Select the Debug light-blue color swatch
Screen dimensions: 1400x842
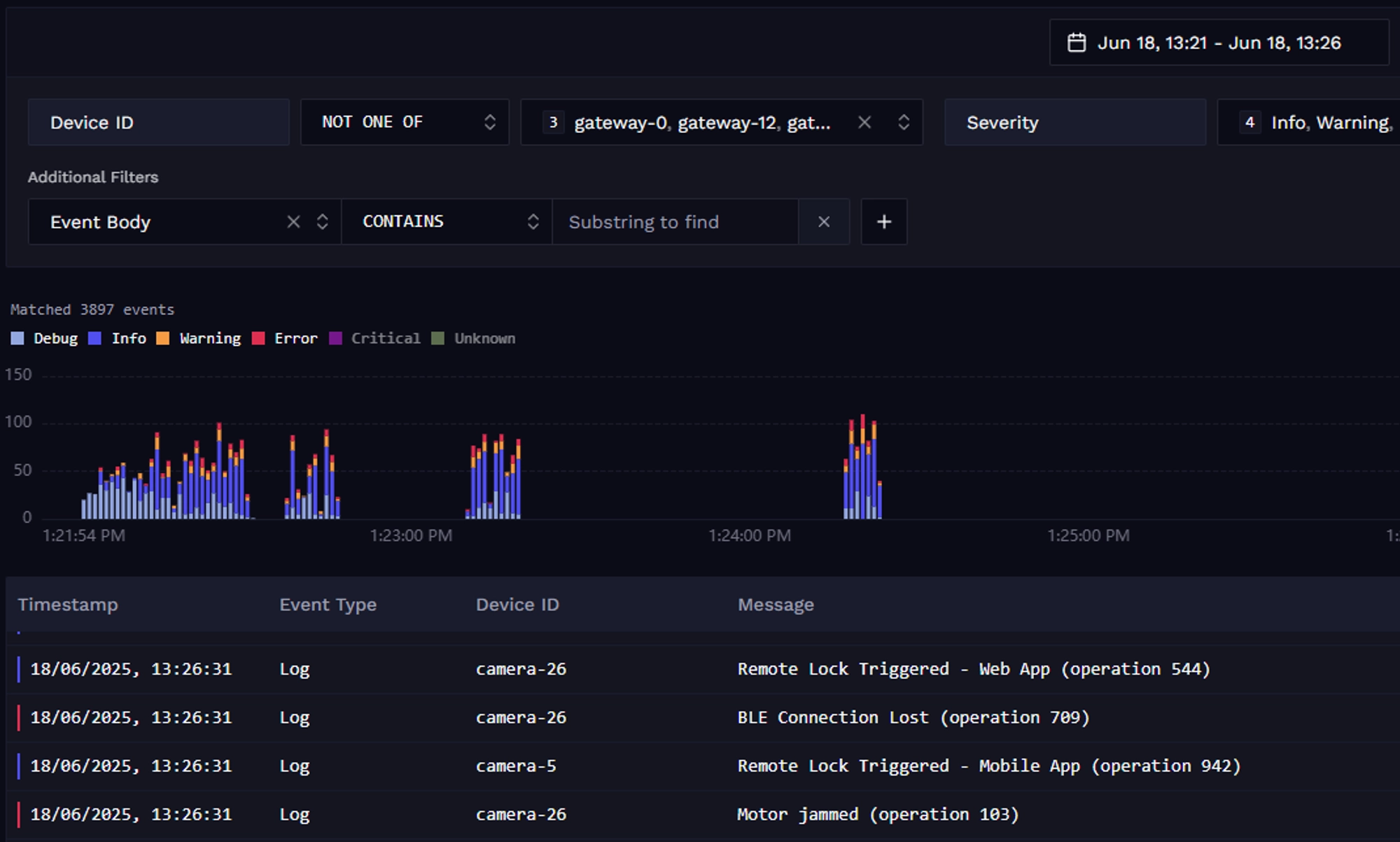point(17,339)
